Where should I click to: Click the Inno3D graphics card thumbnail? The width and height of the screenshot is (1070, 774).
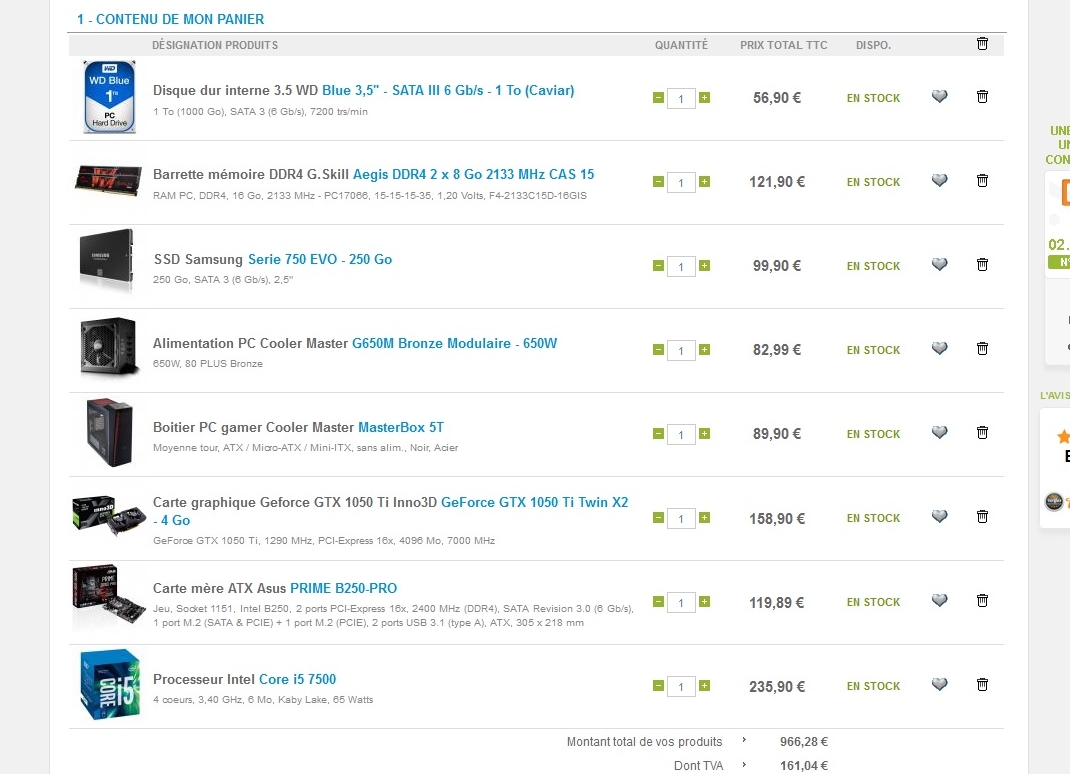(109, 515)
